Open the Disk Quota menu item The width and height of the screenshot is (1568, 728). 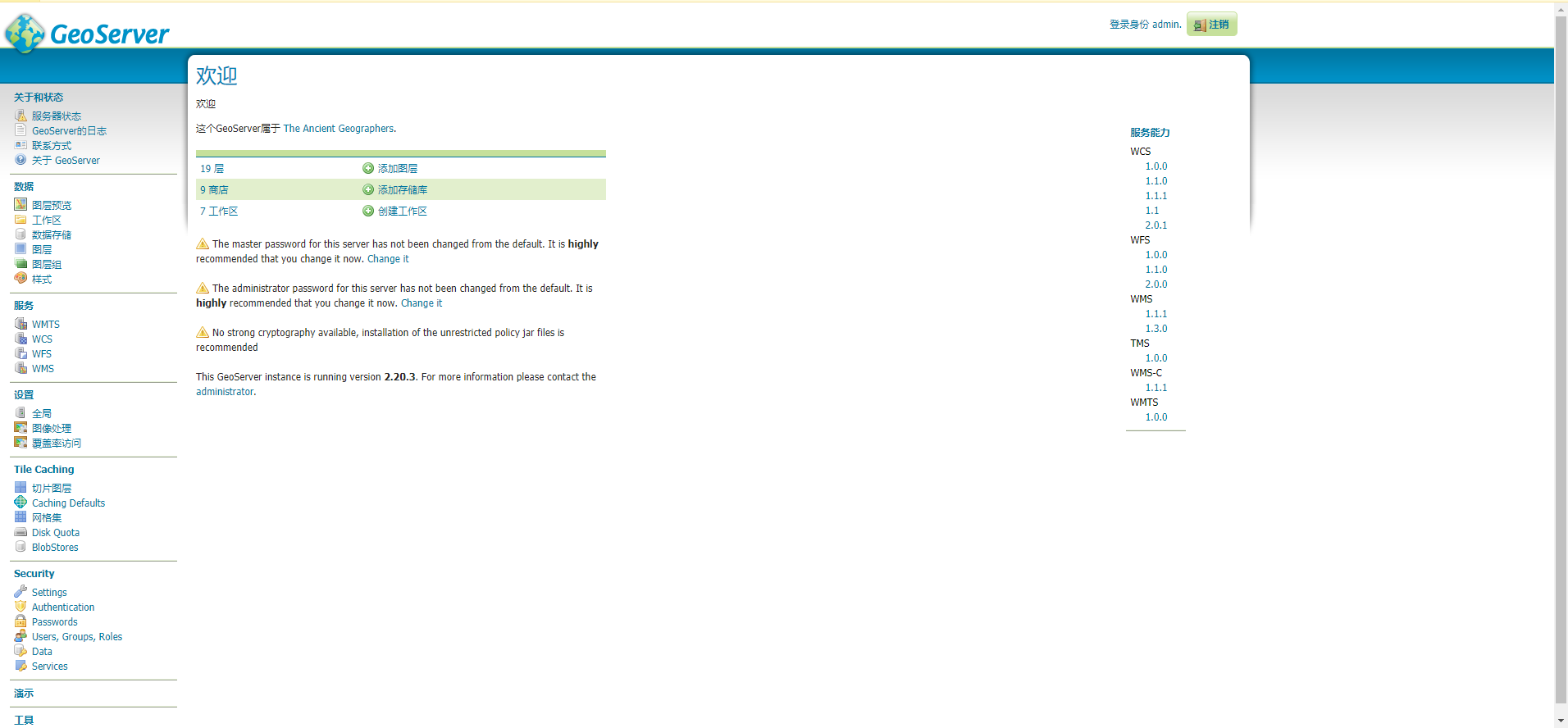pyautogui.click(x=56, y=533)
